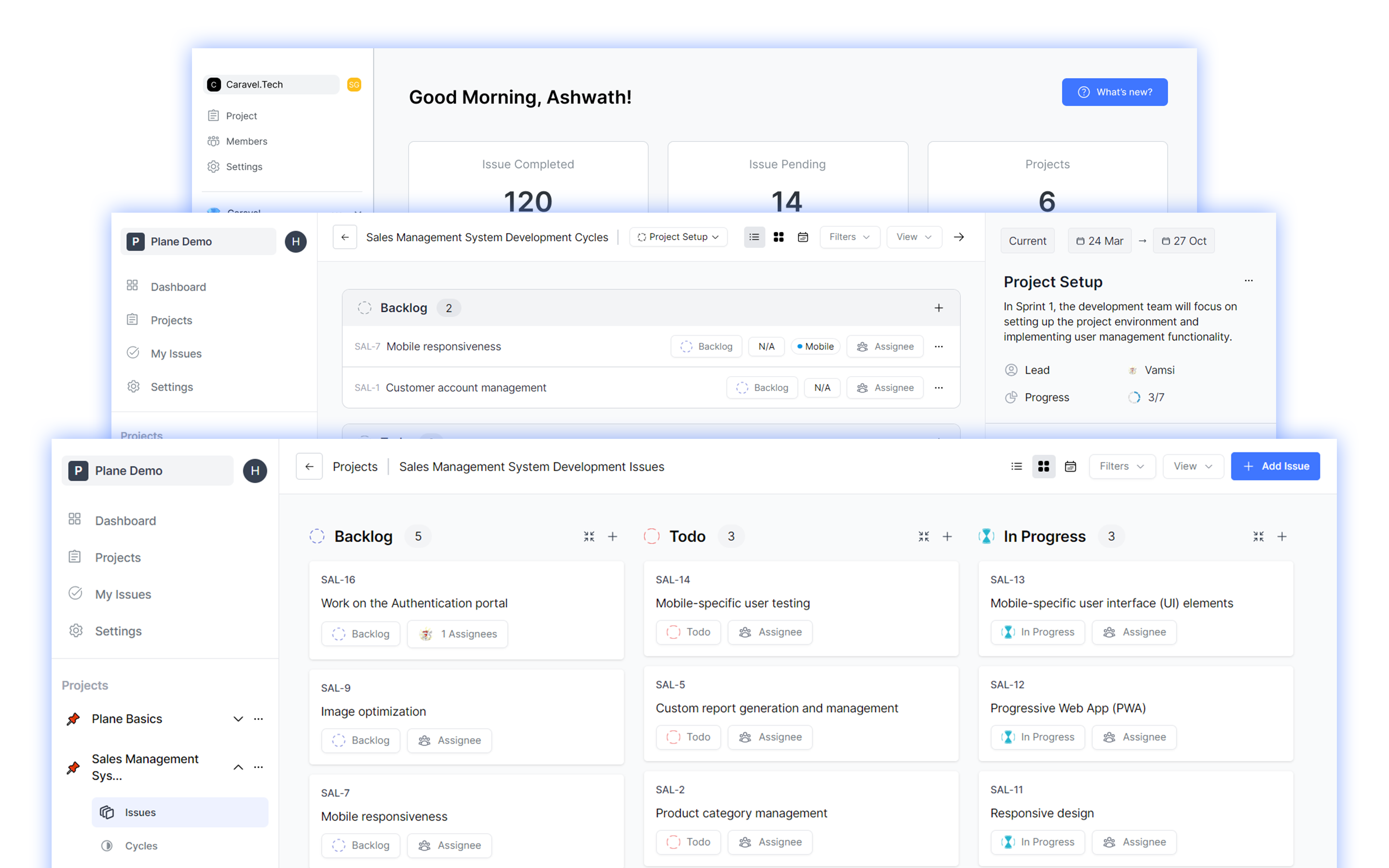Expand the Plane Basics project
1389x868 pixels.
238,719
